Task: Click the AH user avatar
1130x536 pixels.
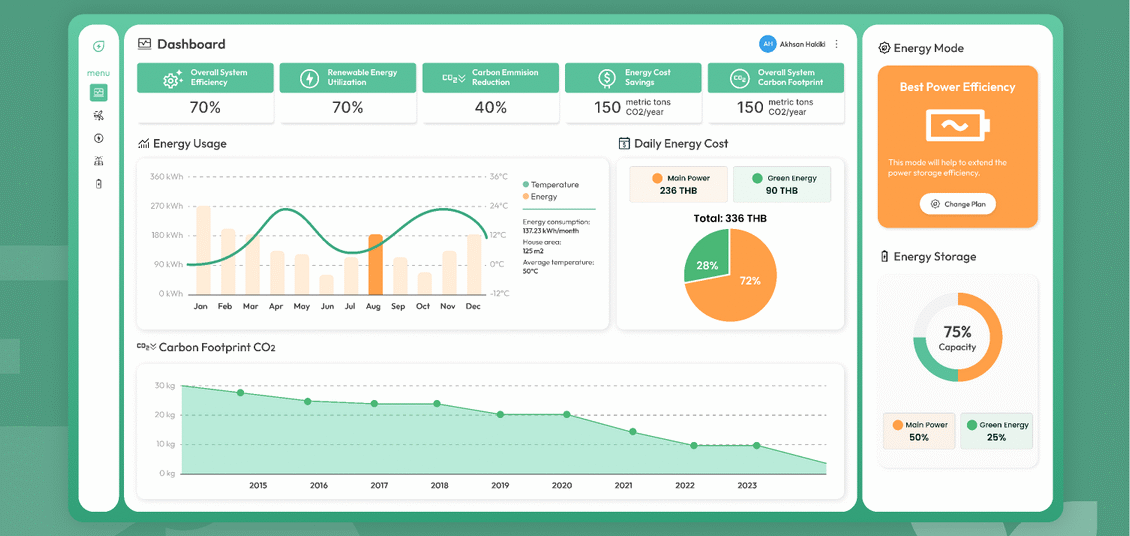Action: click(x=768, y=44)
